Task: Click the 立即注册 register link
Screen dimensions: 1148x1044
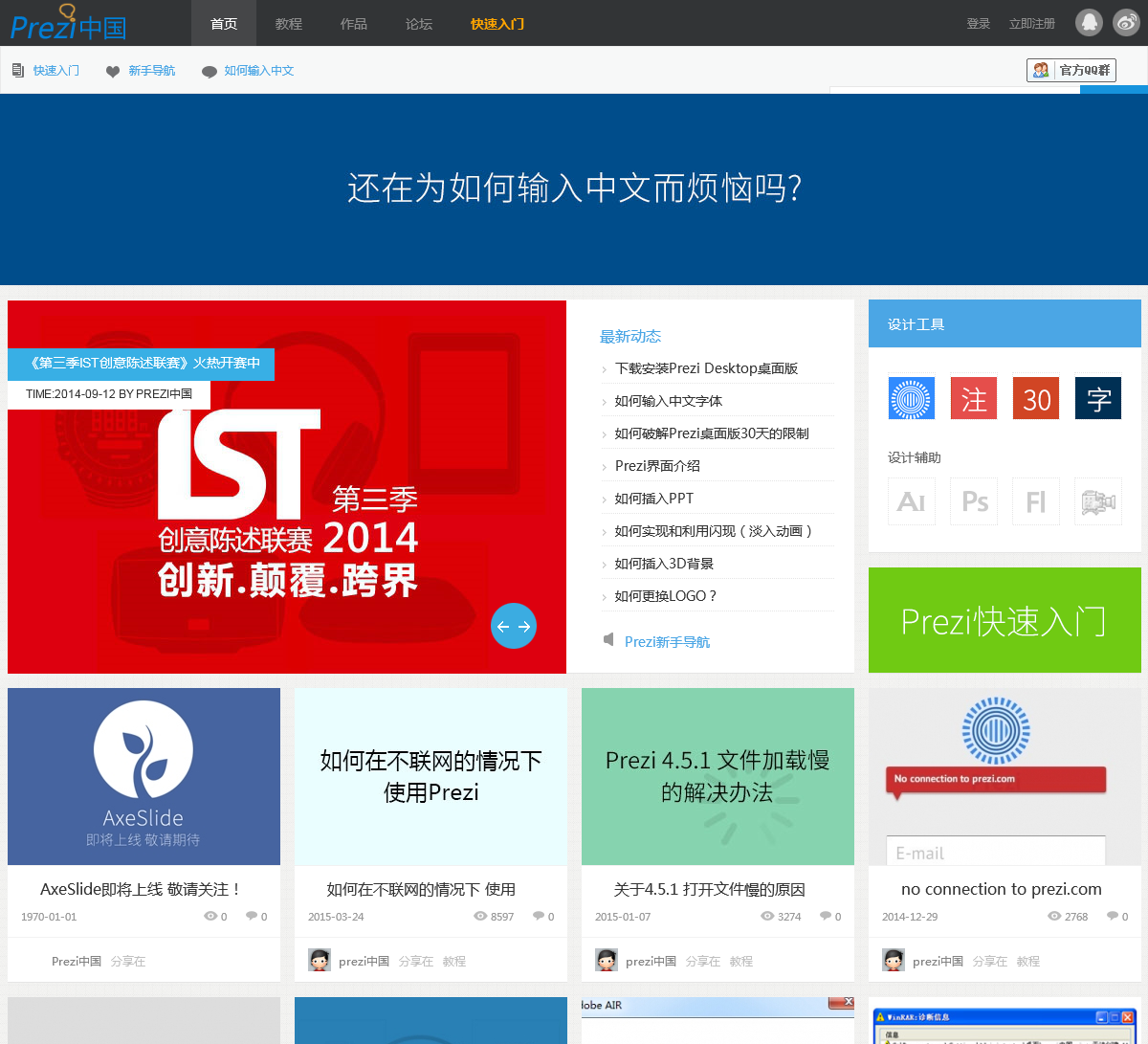Action: 1032,23
